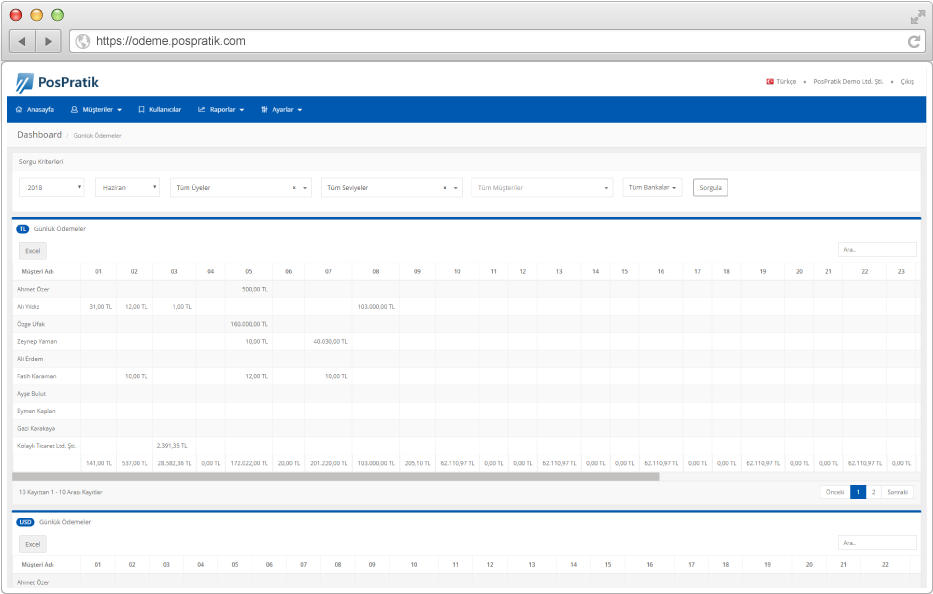This screenshot has width=933, height=594.
Task: Reload the page with the refresh icon
Action: pyautogui.click(x=914, y=41)
